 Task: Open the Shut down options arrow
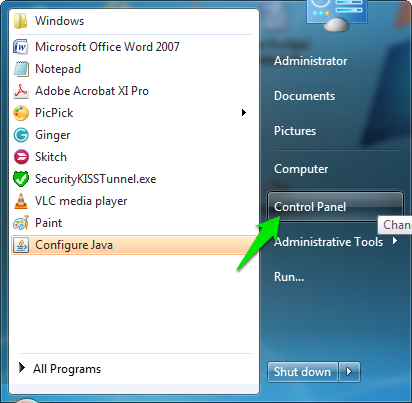[x=349, y=371]
